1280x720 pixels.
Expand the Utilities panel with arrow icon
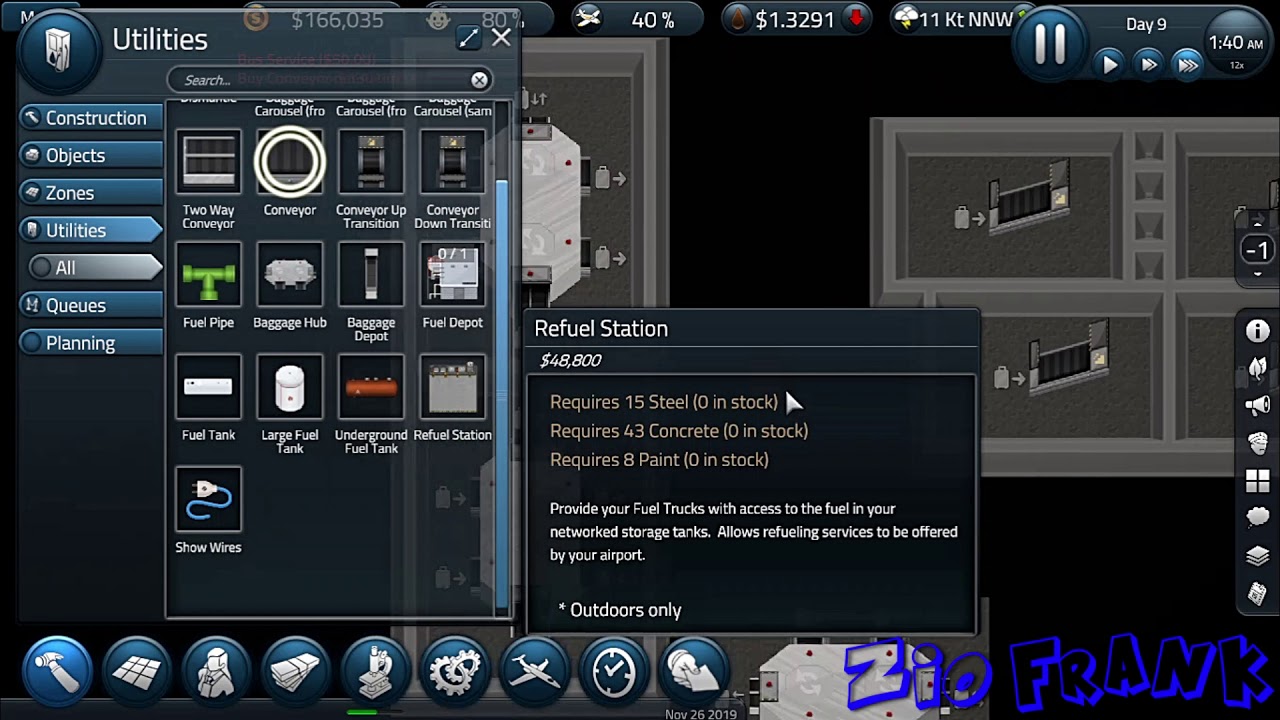(x=468, y=38)
